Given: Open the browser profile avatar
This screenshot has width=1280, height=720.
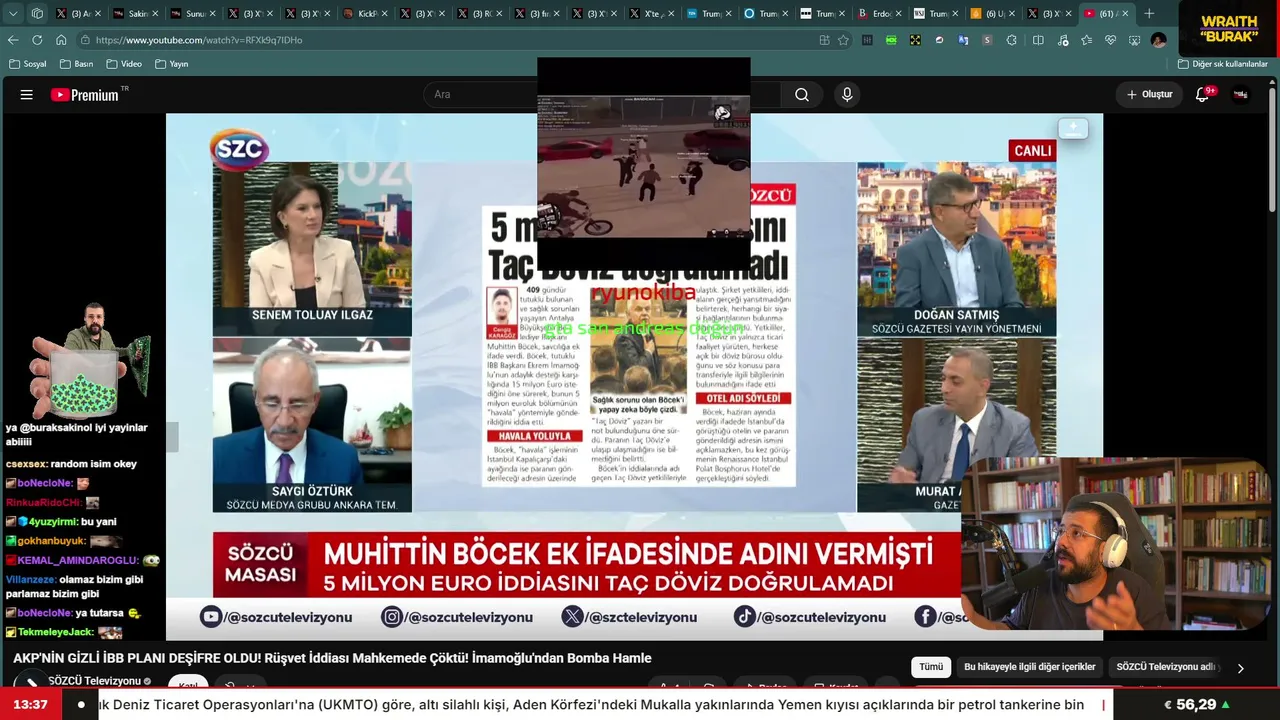Looking at the screenshot, I should [1158, 40].
